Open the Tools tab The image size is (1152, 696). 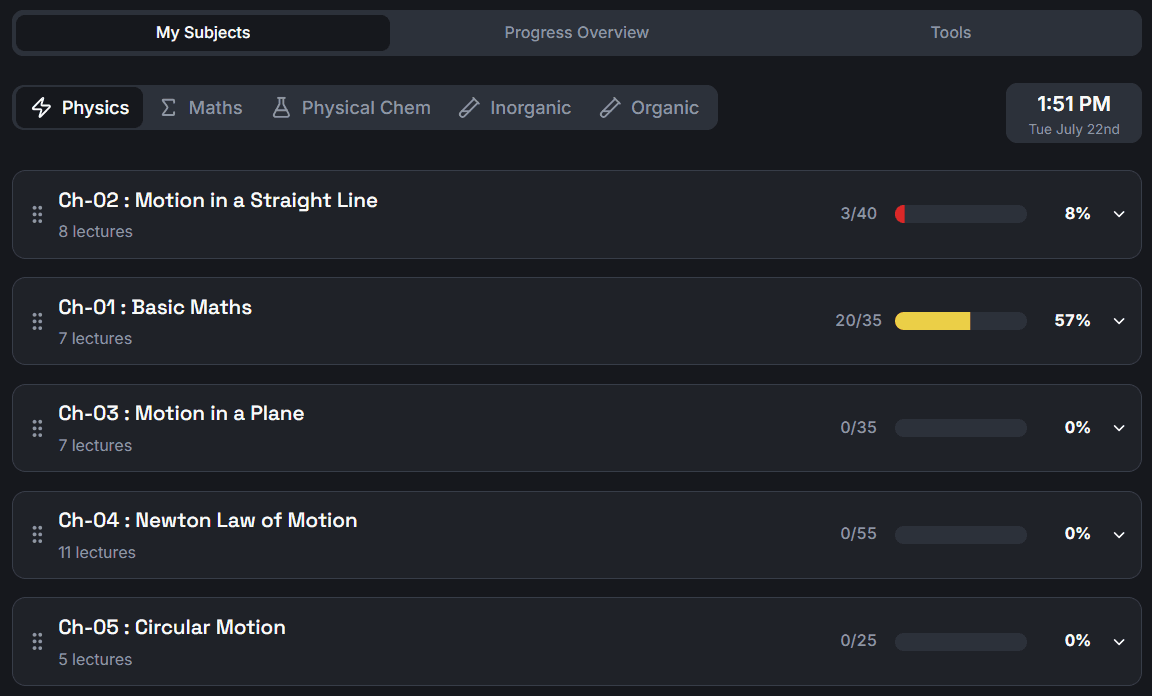pos(950,32)
